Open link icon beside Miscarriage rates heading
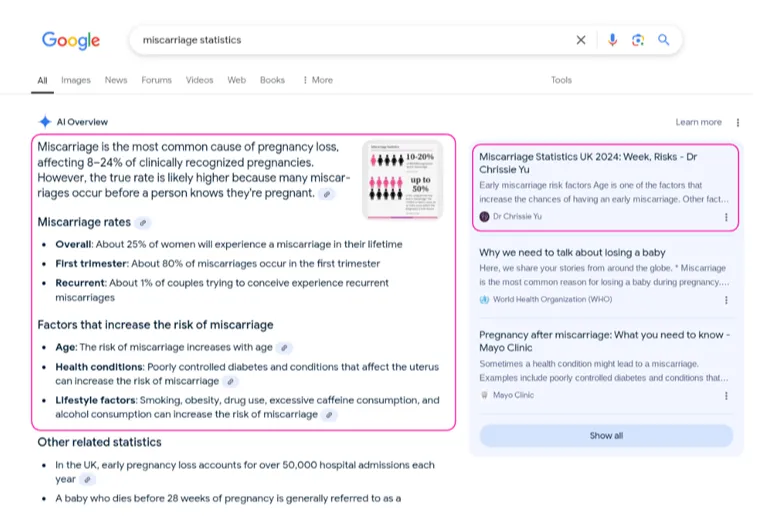Viewport: 776px width, 521px height. click(x=143, y=223)
